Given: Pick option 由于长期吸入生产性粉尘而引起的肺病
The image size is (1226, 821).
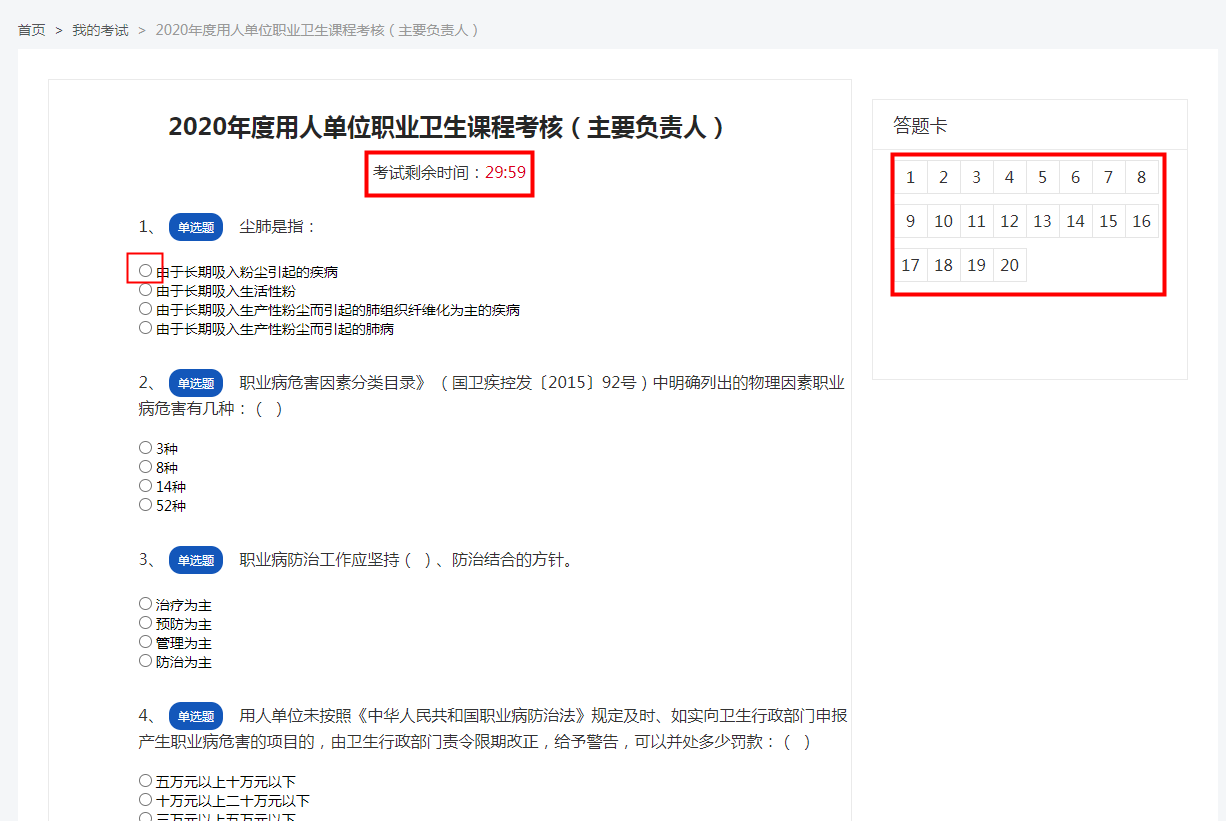Looking at the screenshot, I should 146,328.
